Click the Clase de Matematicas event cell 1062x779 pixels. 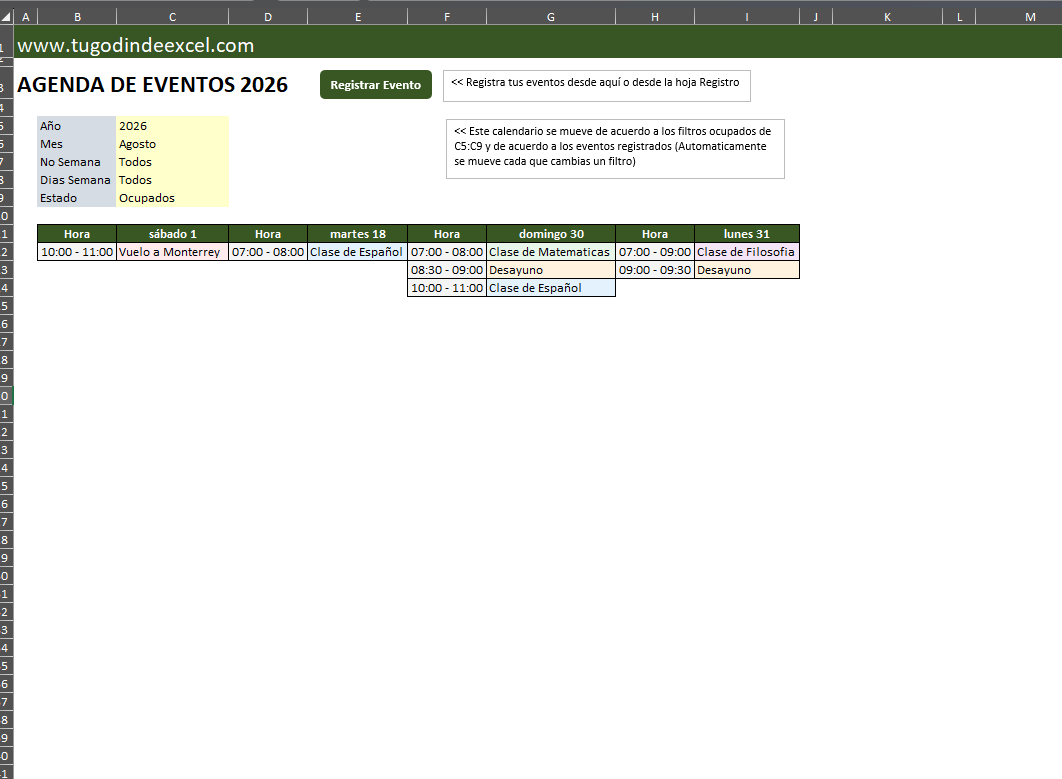551,252
